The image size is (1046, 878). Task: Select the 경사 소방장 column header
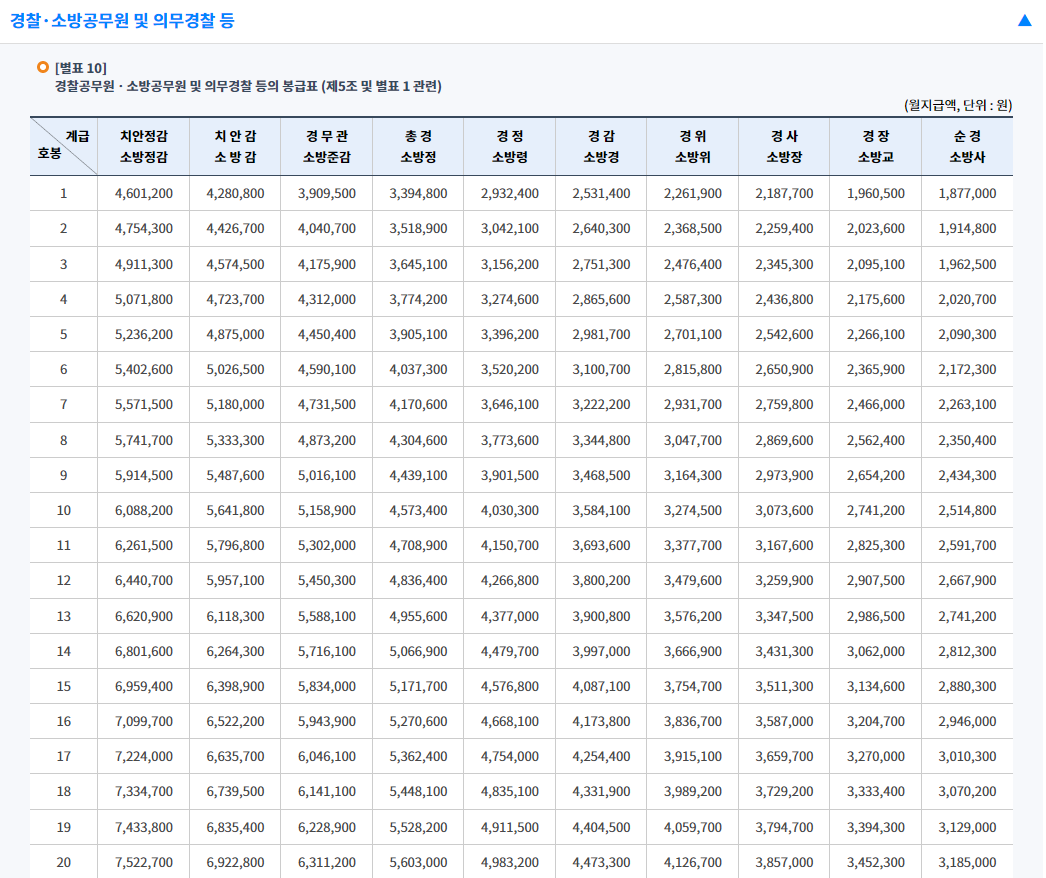point(784,146)
